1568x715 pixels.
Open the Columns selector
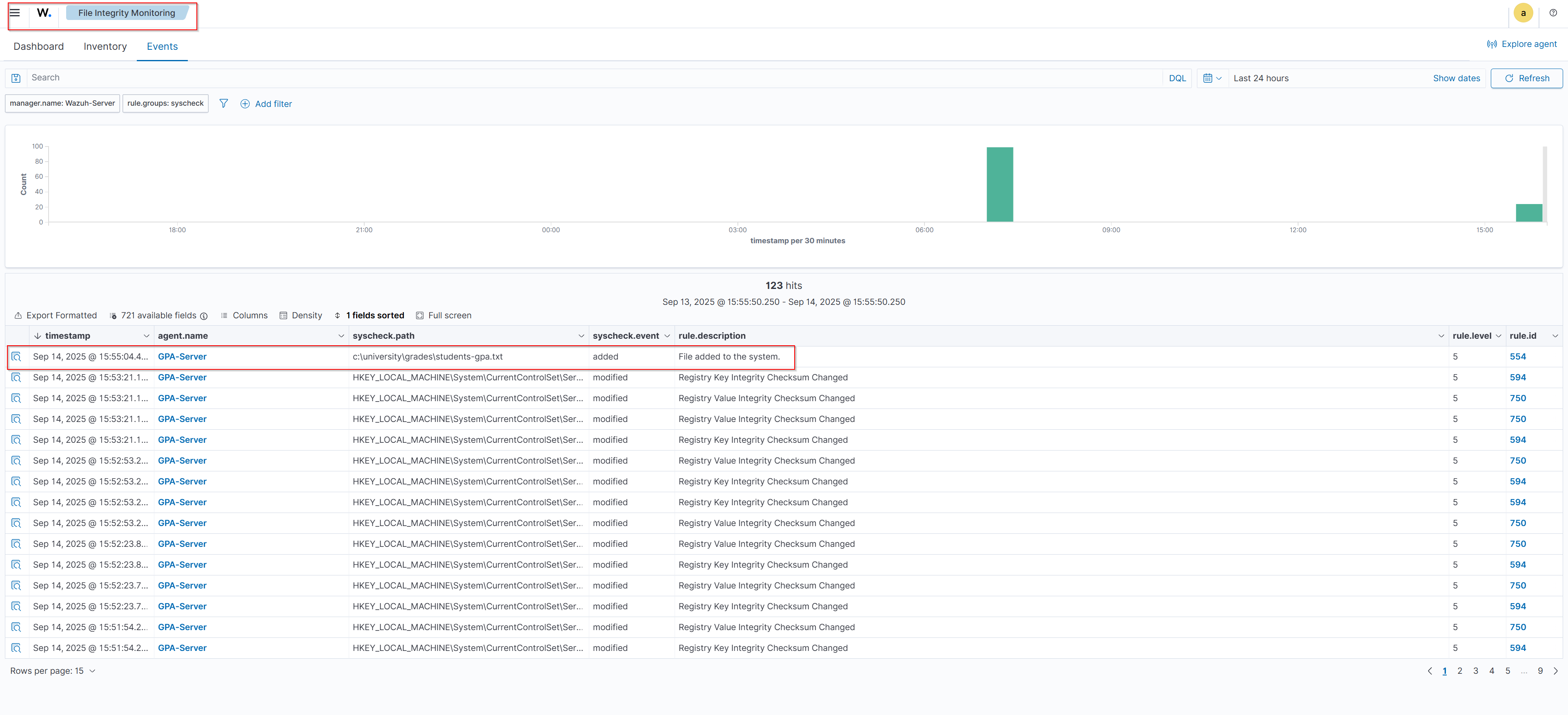[244, 315]
